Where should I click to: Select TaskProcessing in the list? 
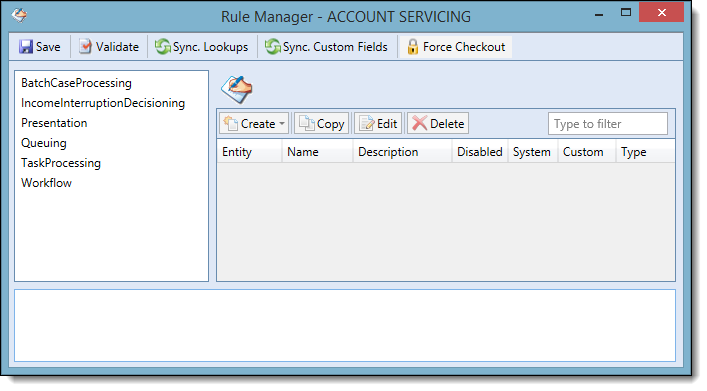coord(61,163)
